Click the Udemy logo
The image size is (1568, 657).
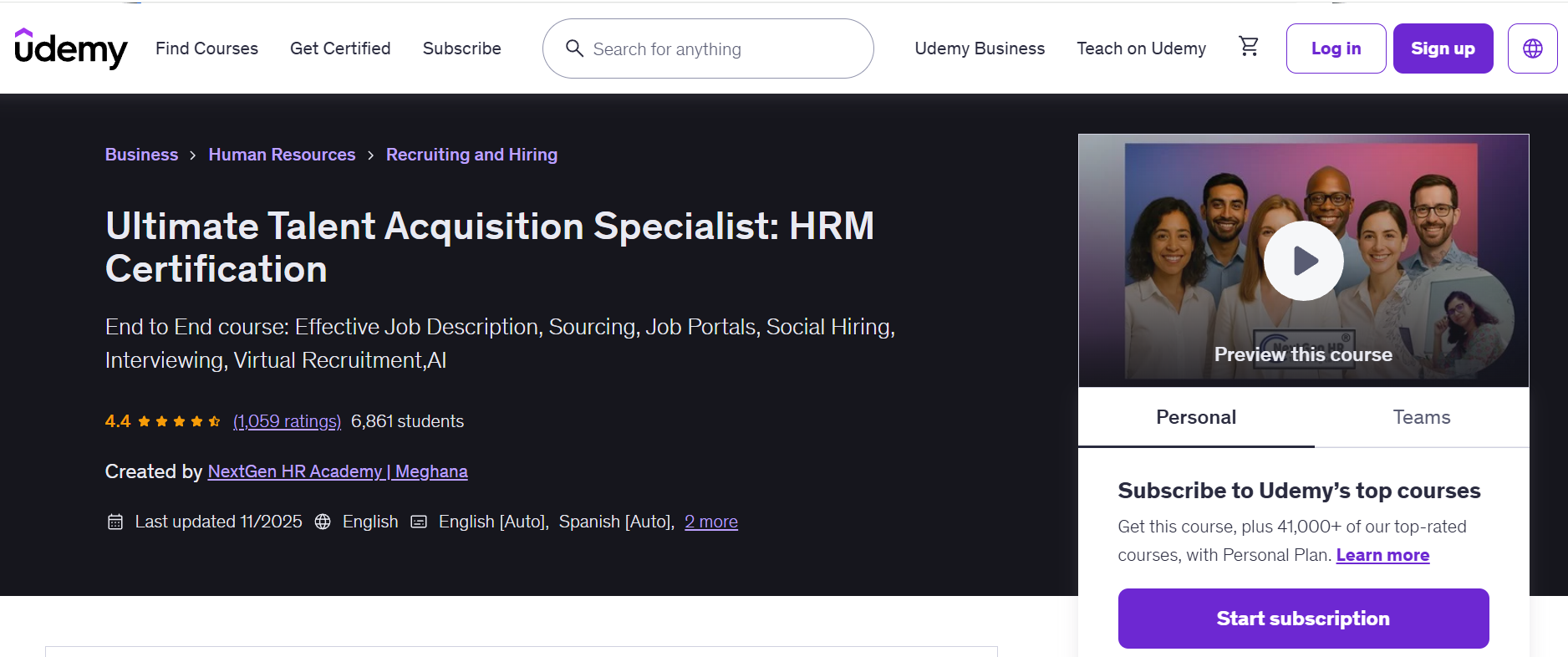71,48
